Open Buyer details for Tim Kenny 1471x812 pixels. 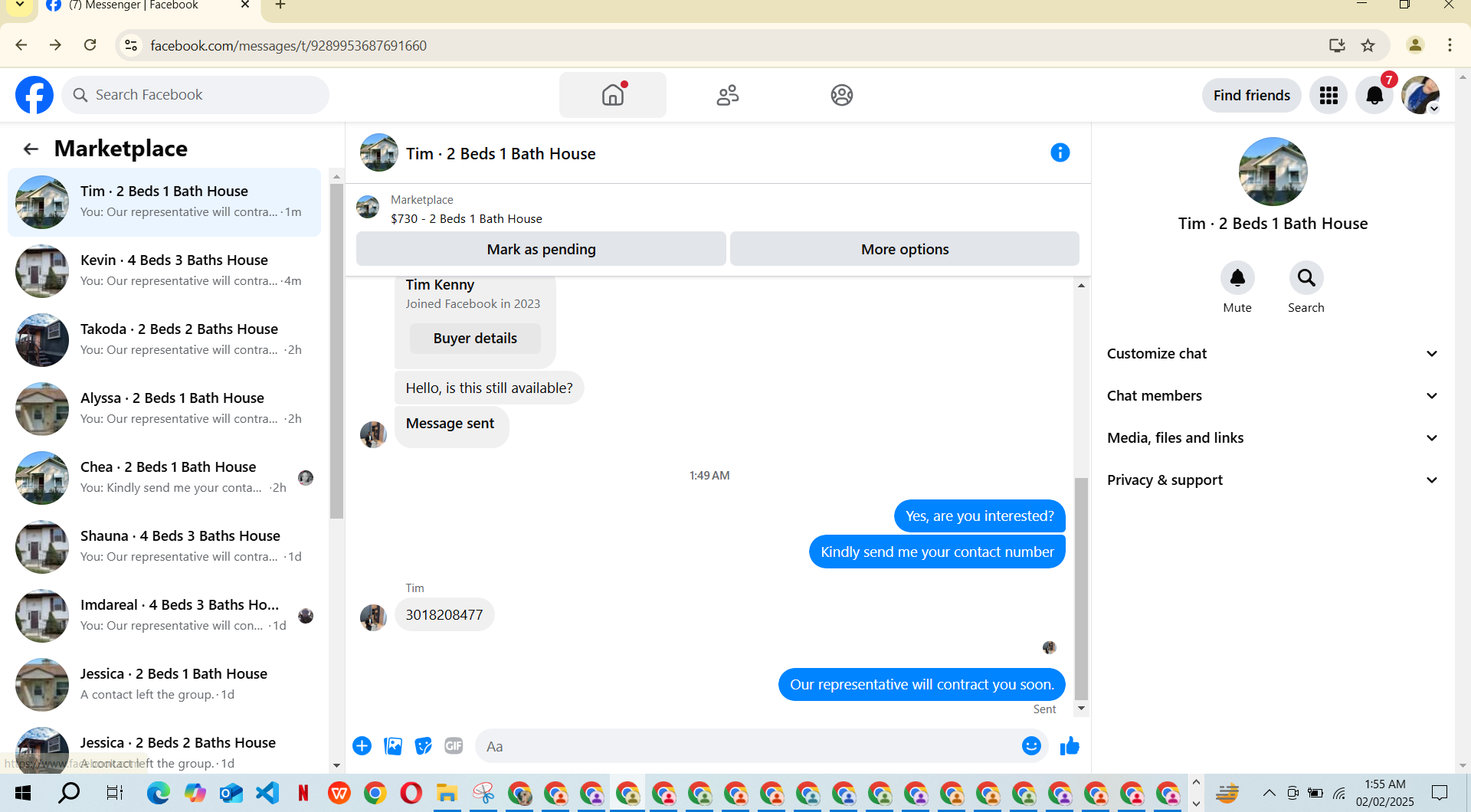(x=475, y=338)
